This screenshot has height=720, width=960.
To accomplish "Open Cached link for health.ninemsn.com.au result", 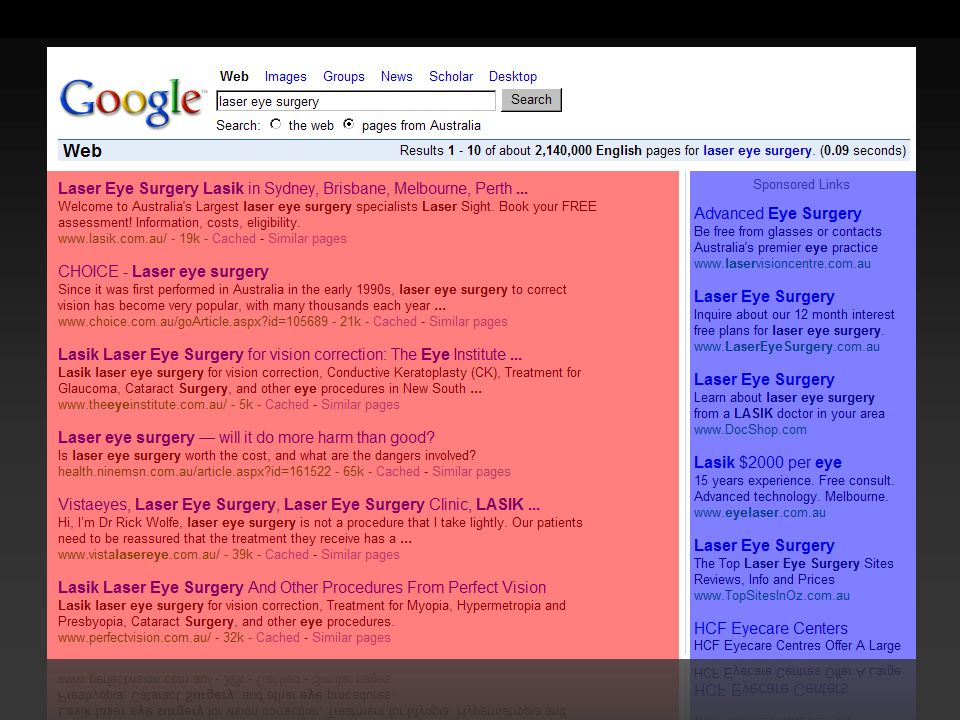I will [x=397, y=471].
